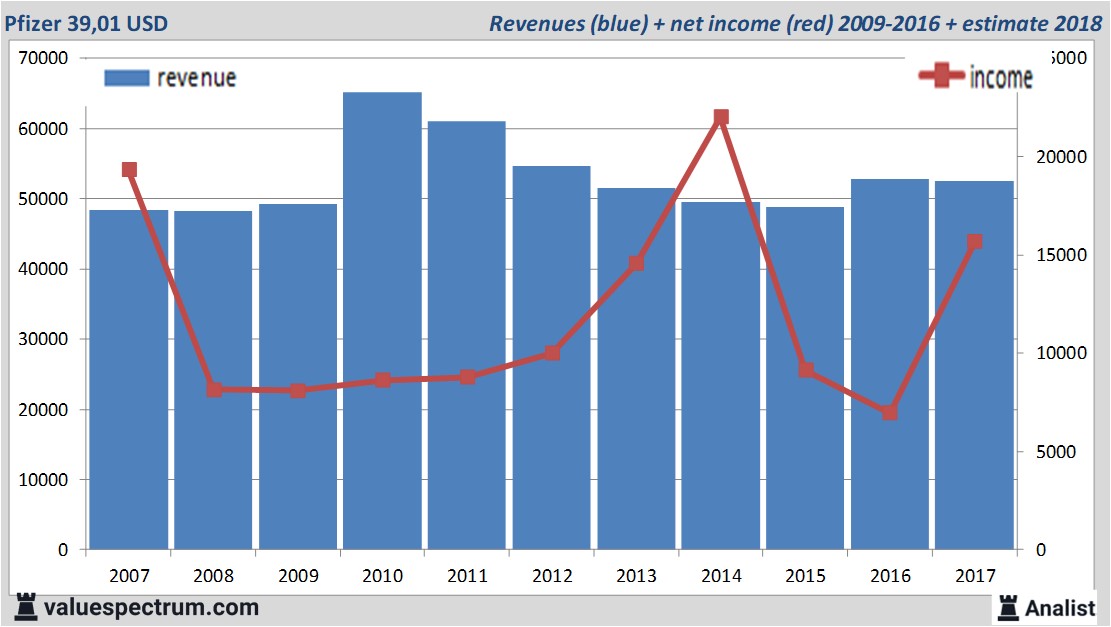Select the 2014 revenue bar
The image size is (1111, 627).
point(721,375)
